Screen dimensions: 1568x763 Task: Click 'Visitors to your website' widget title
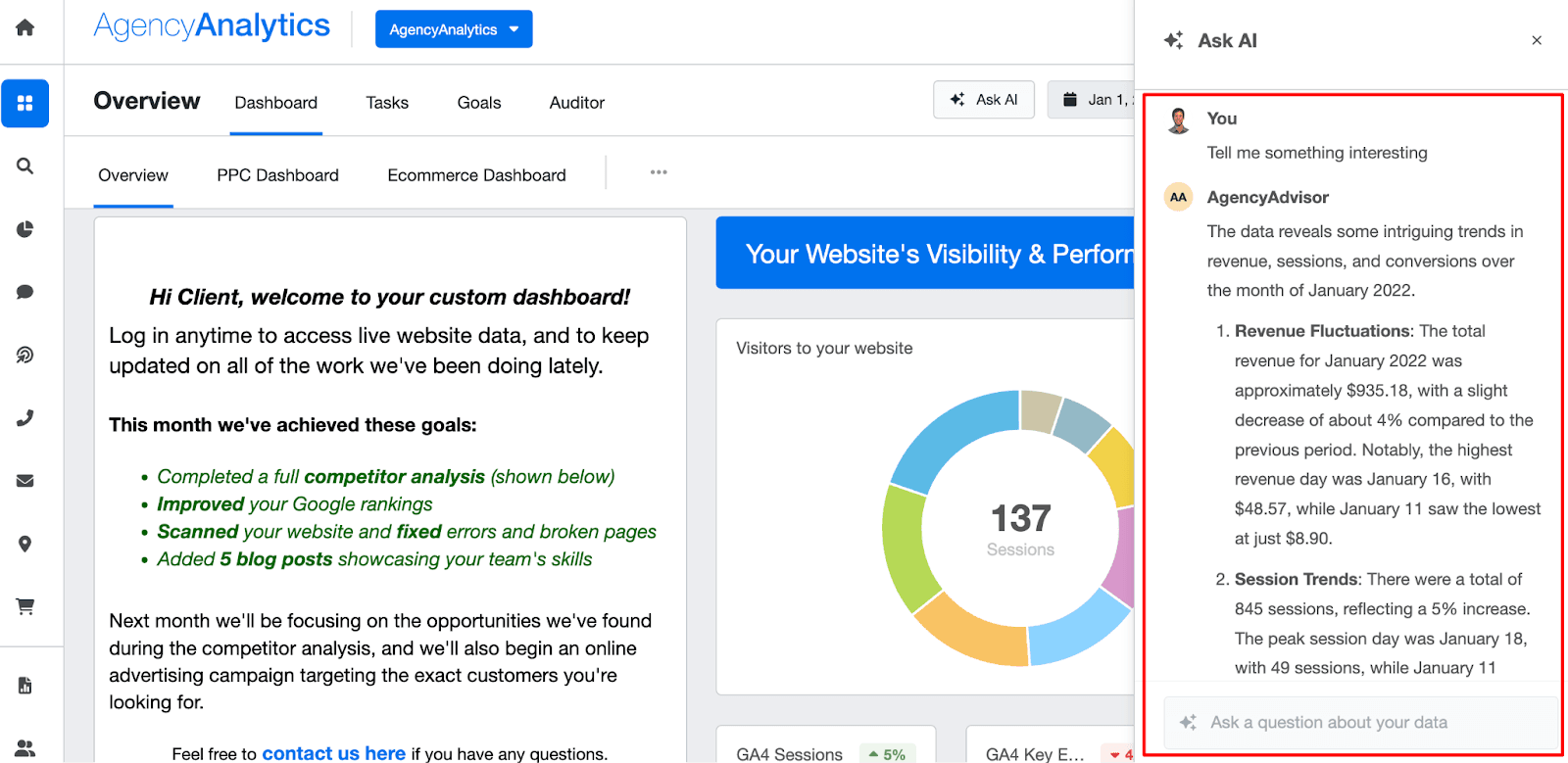(824, 349)
